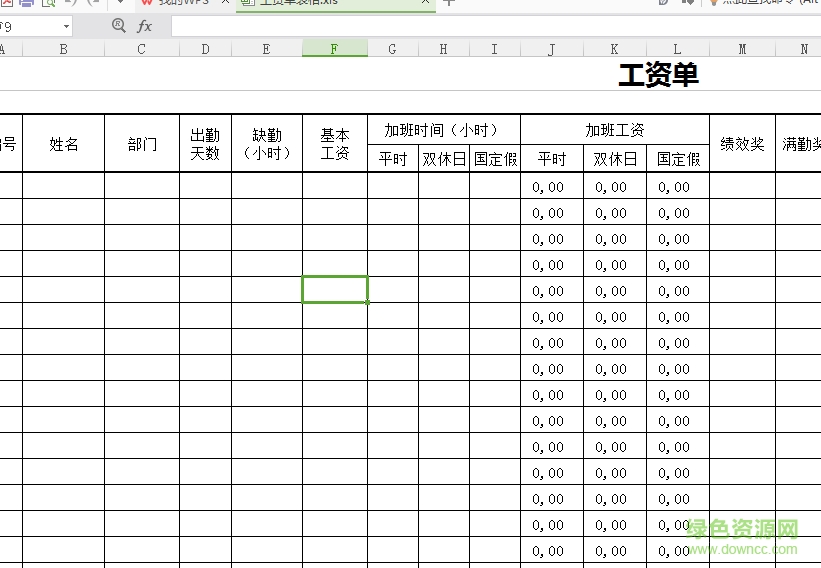
Task: Select column E header
Action: [x=267, y=49]
